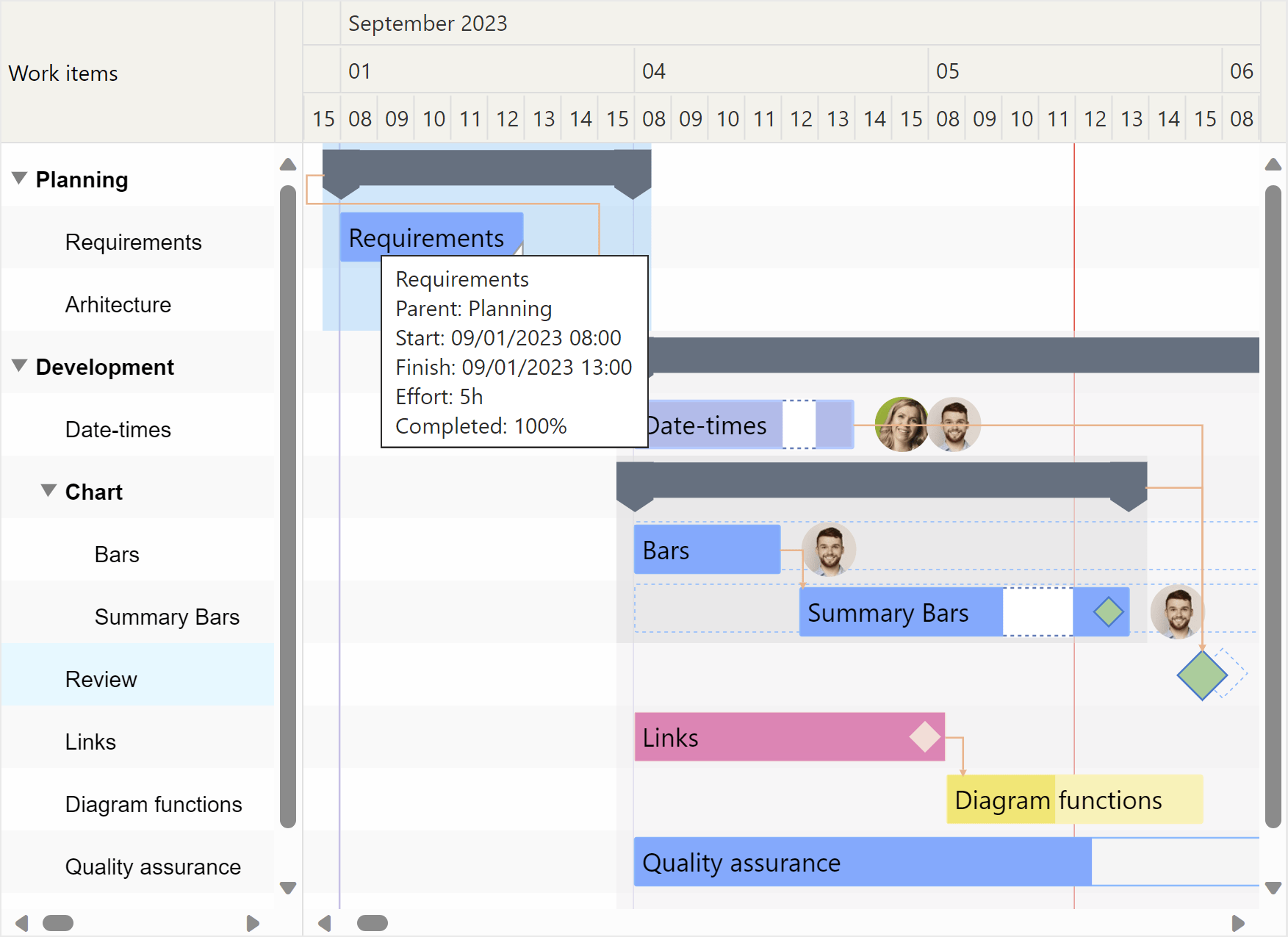Image resolution: width=1288 pixels, height=937 pixels.
Task: Click the male avatar next to Summary Bars milestone
Action: [x=1178, y=612]
